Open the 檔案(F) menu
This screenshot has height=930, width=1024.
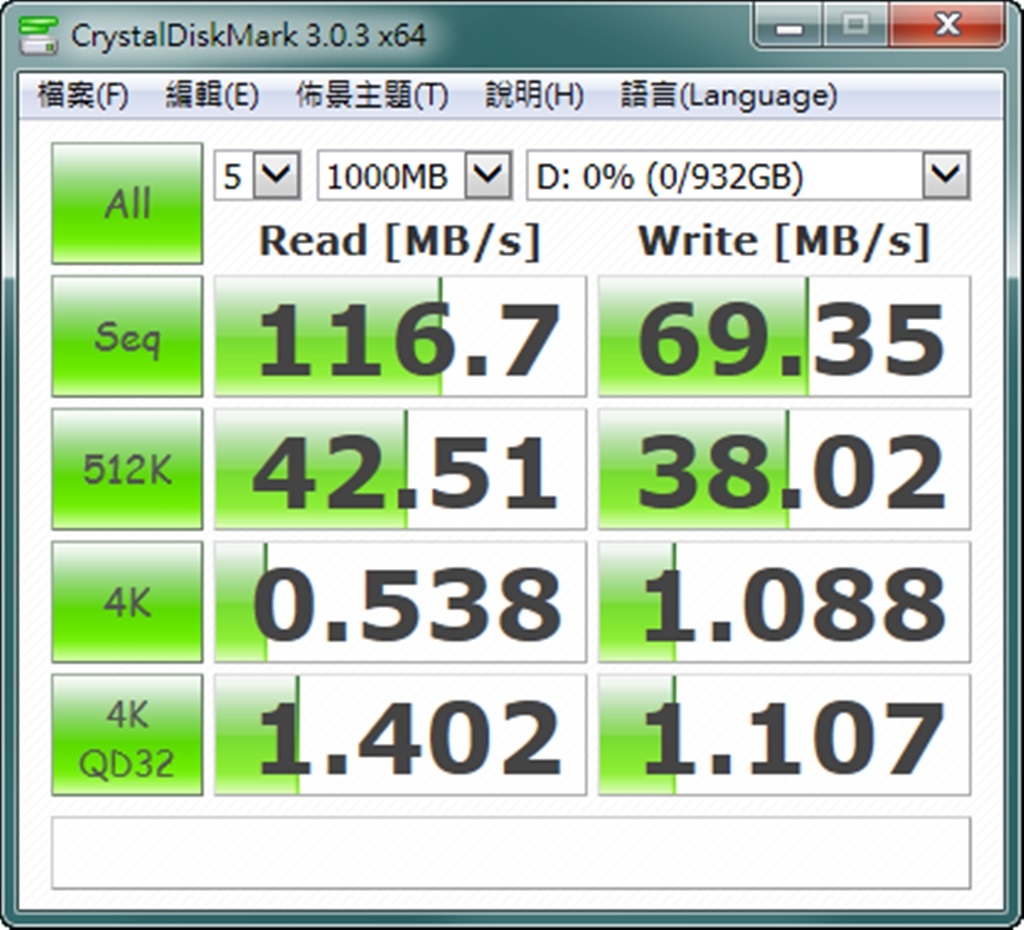coord(83,95)
